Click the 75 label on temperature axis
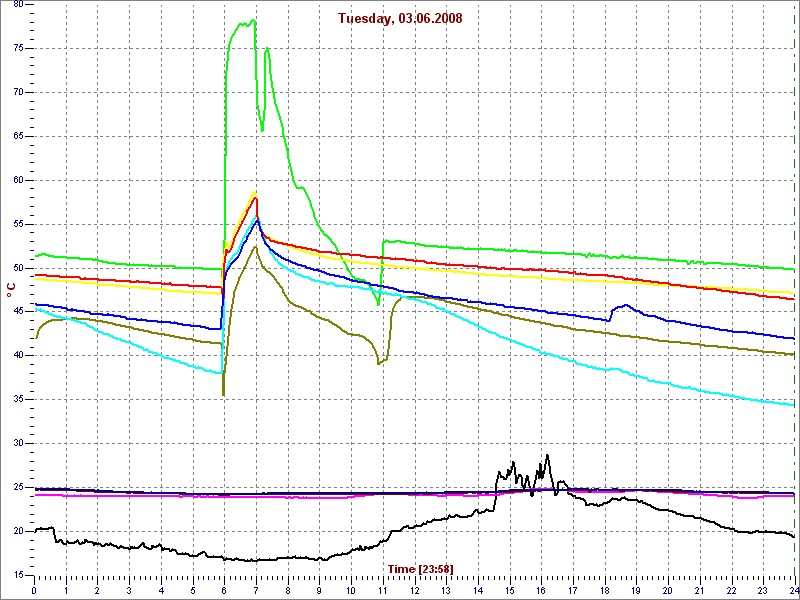This screenshot has height=600, width=800. tap(18, 48)
